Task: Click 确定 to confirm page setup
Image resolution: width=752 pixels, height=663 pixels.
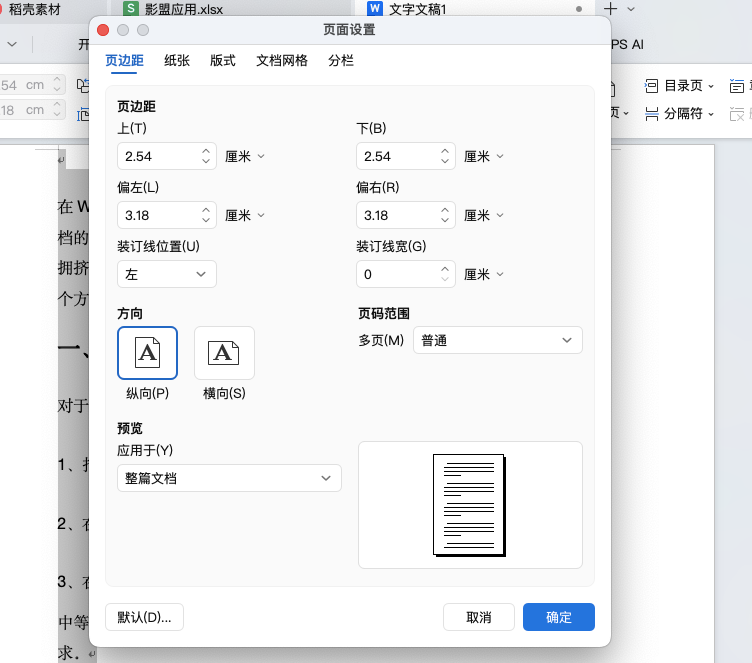Action: pyautogui.click(x=559, y=617)
